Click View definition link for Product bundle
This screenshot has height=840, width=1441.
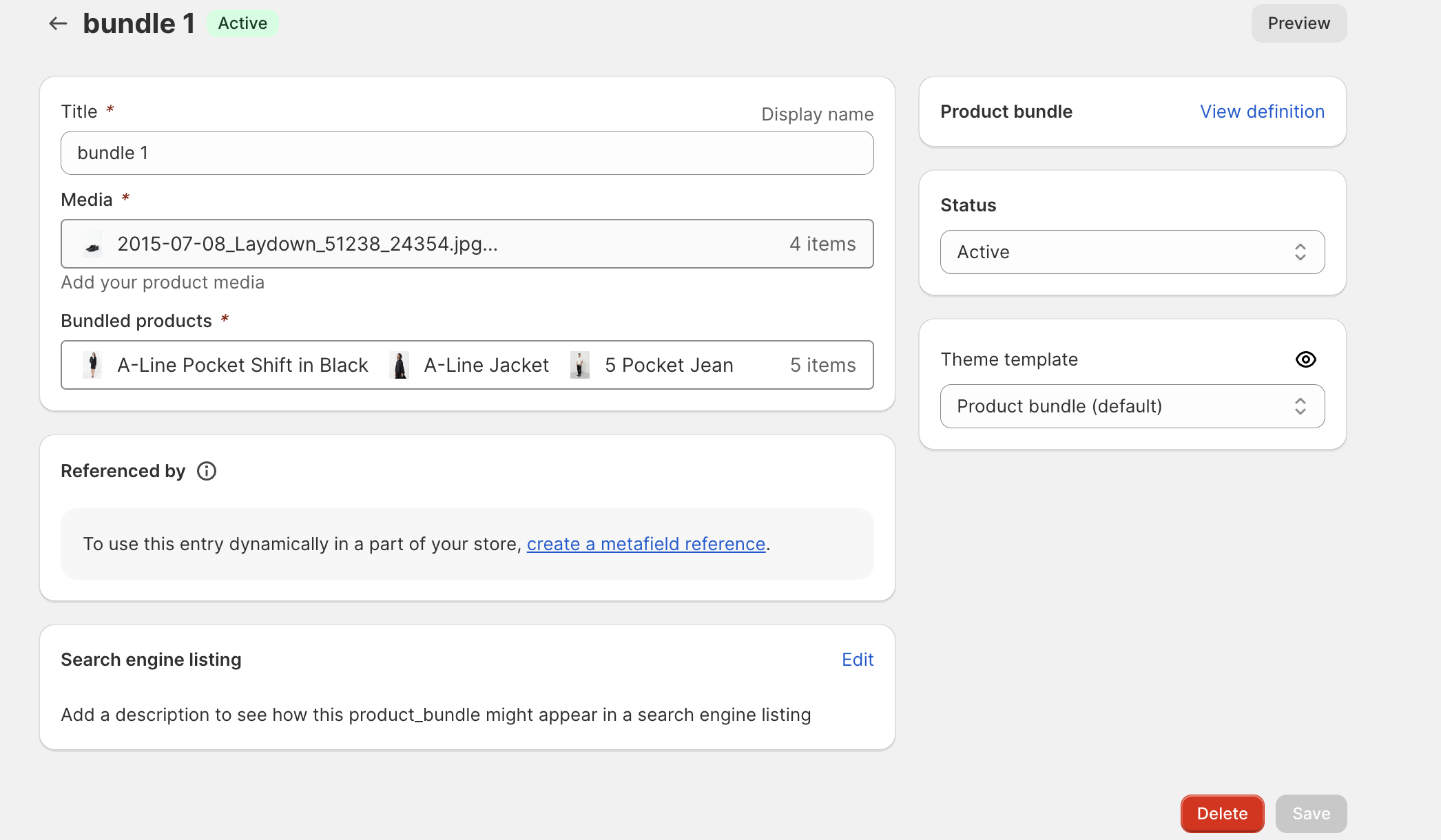pos(1262,111)
